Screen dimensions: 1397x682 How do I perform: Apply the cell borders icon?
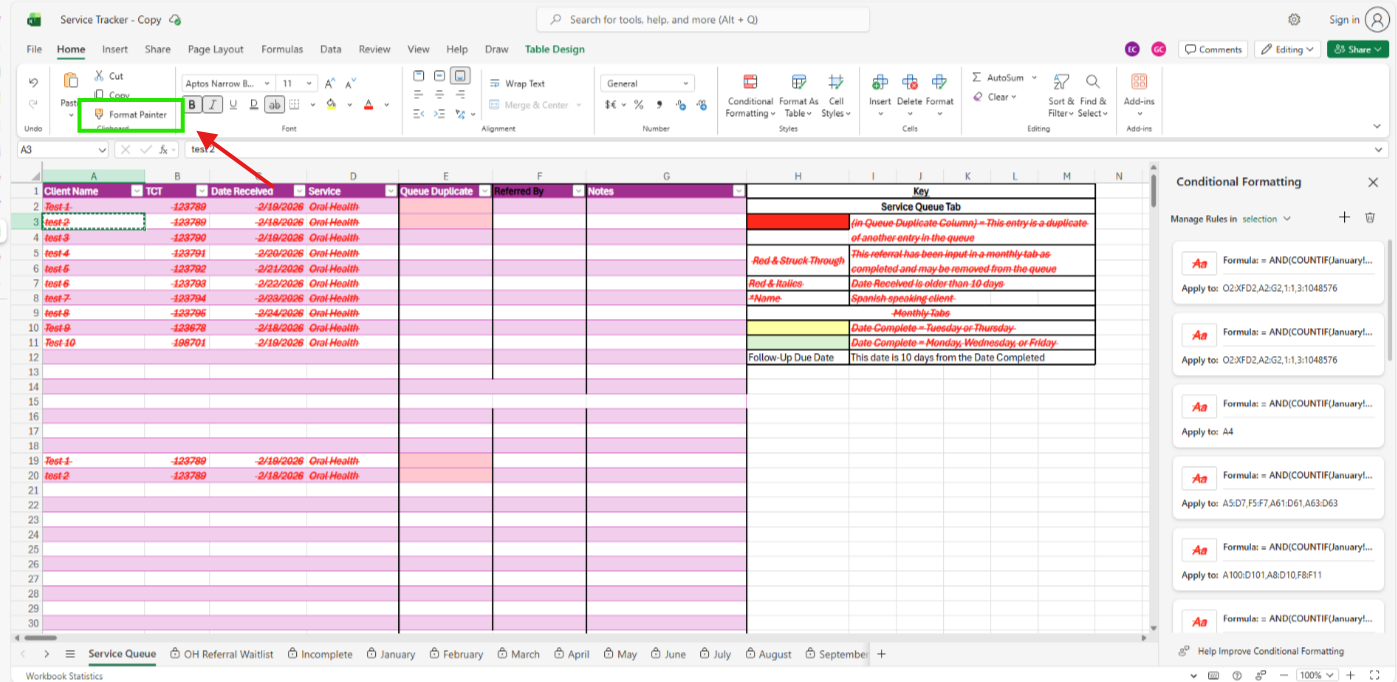[294, 104]
